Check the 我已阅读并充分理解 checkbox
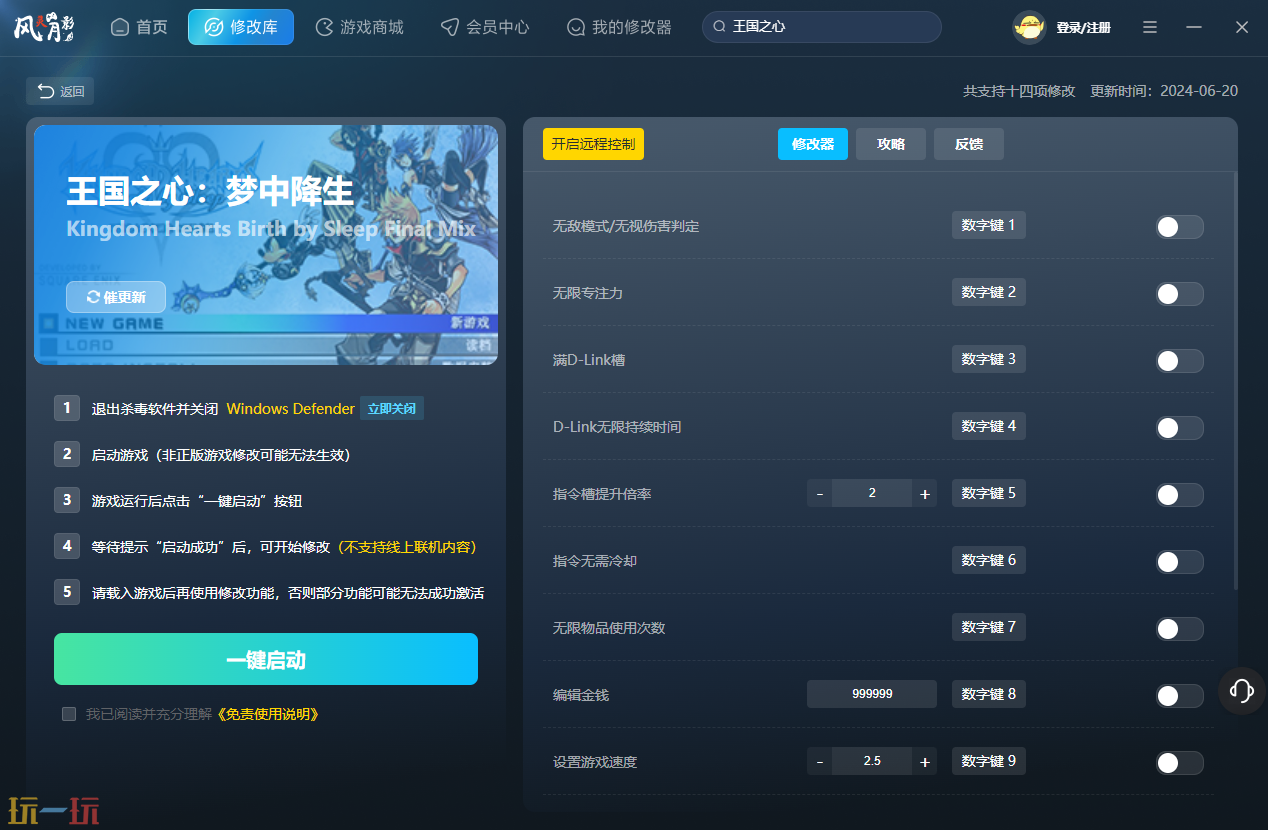 click(69, 714)
